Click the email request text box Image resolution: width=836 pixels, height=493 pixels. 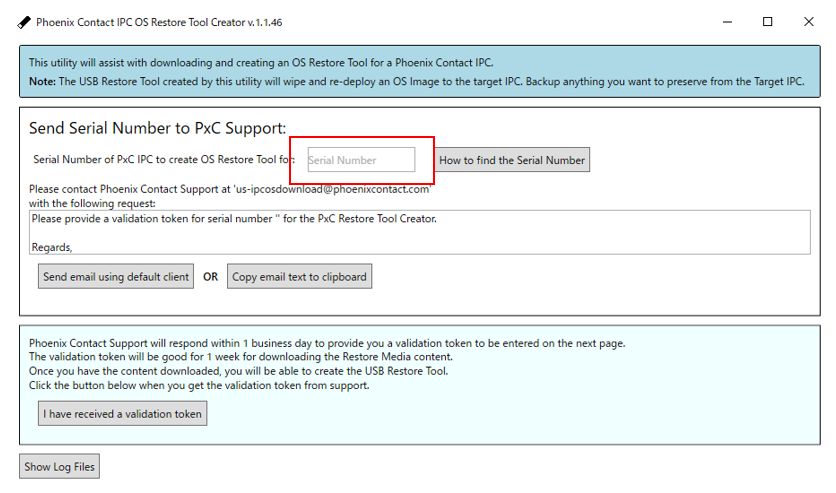420,232
